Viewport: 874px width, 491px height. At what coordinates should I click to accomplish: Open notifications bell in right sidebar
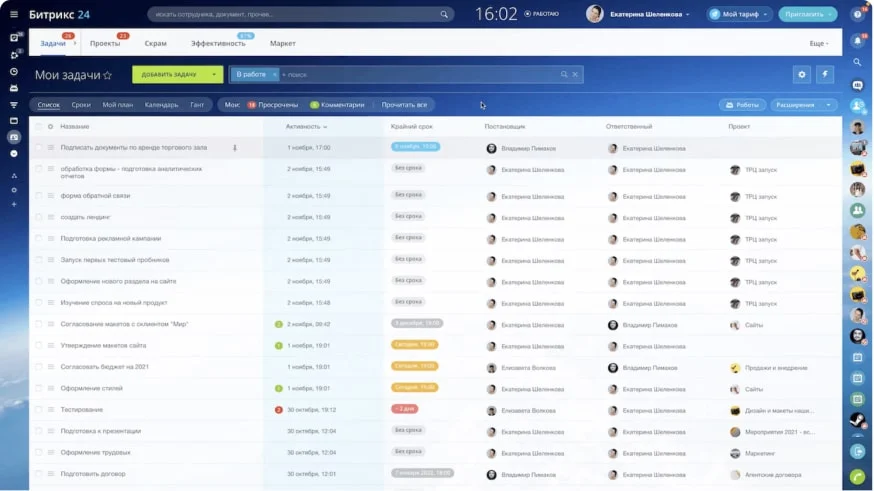(x=857, y=41)
